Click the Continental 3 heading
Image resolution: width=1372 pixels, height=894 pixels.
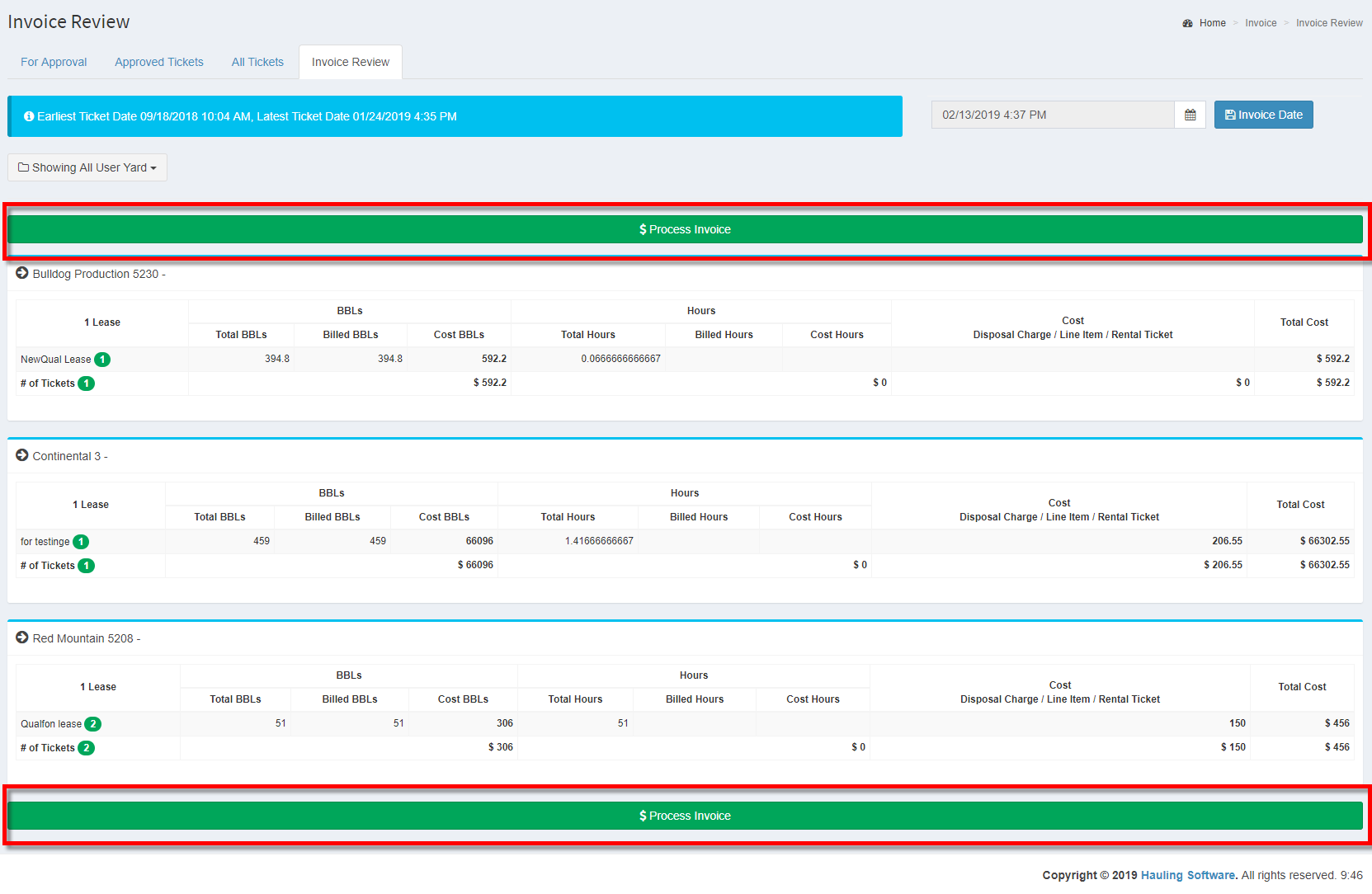[x=70, y=456]
